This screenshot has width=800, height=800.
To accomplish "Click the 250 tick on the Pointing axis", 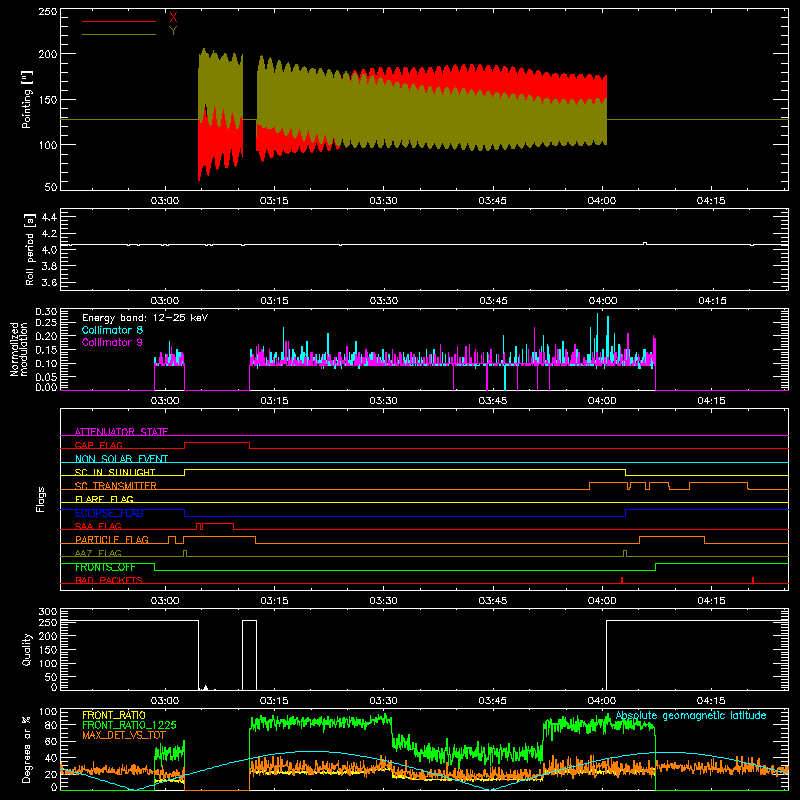I will (x=48, y=11).
